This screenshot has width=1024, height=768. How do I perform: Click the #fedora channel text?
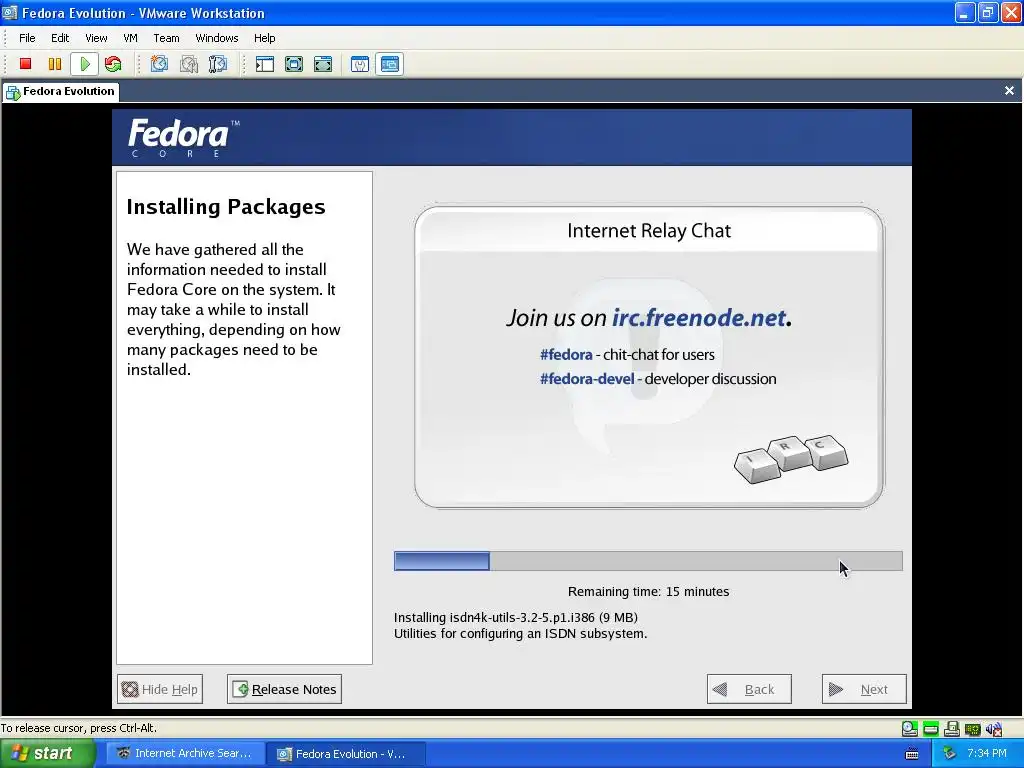[x=566, y=355]
